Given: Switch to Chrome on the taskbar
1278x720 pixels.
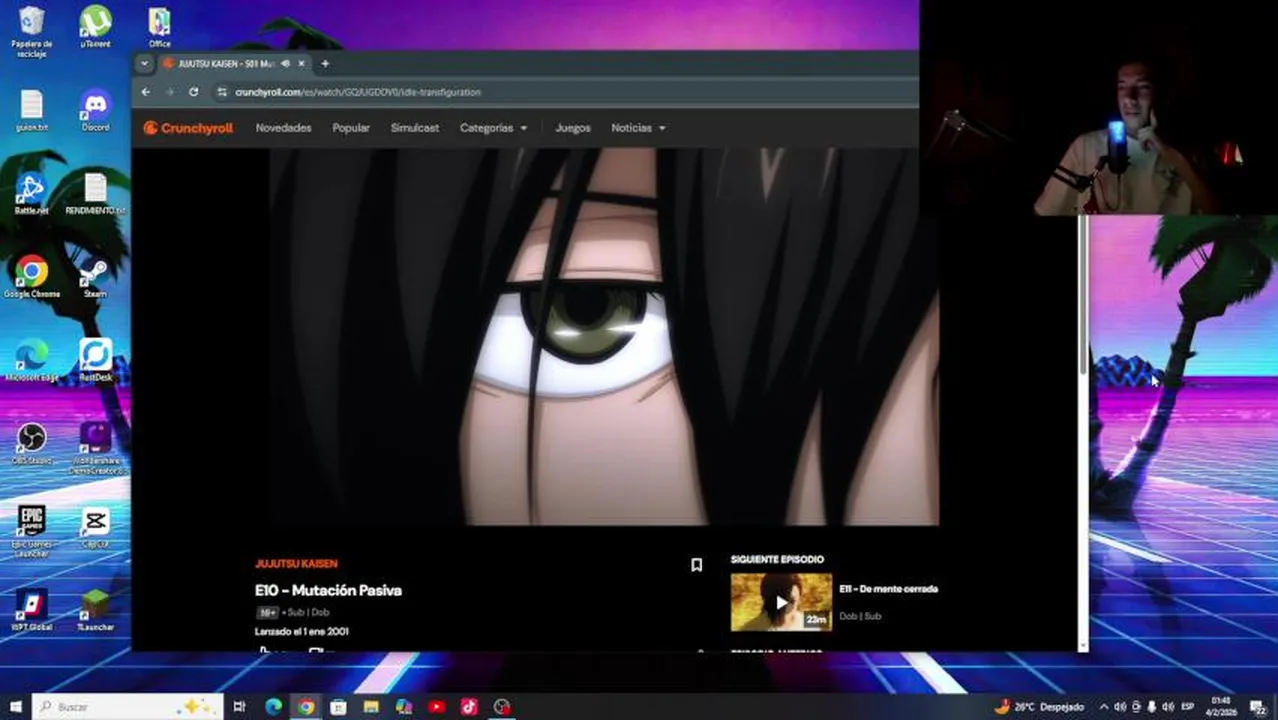Looking at the screenshot, I should coord(306,707).
